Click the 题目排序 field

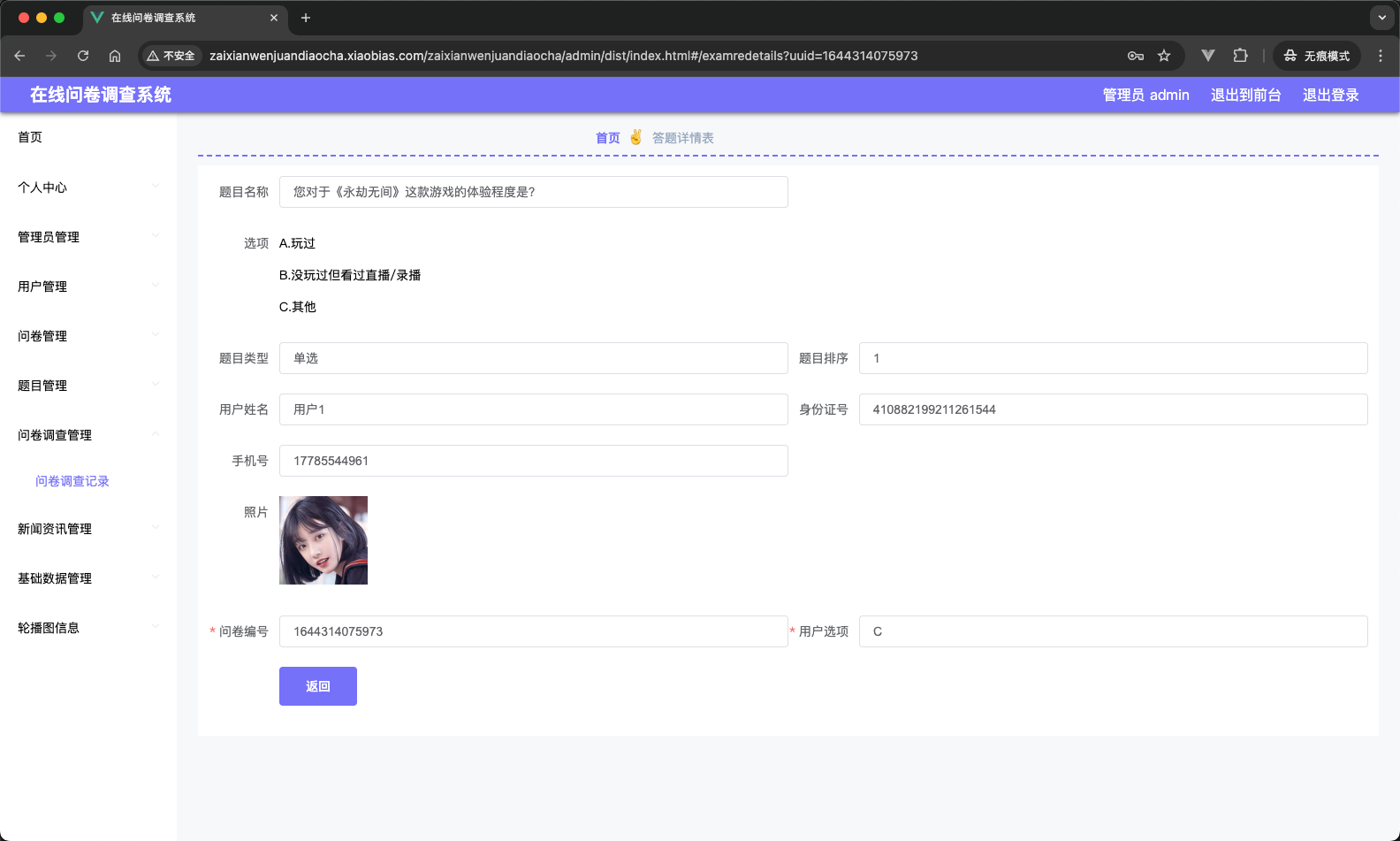click(1114, 358)
